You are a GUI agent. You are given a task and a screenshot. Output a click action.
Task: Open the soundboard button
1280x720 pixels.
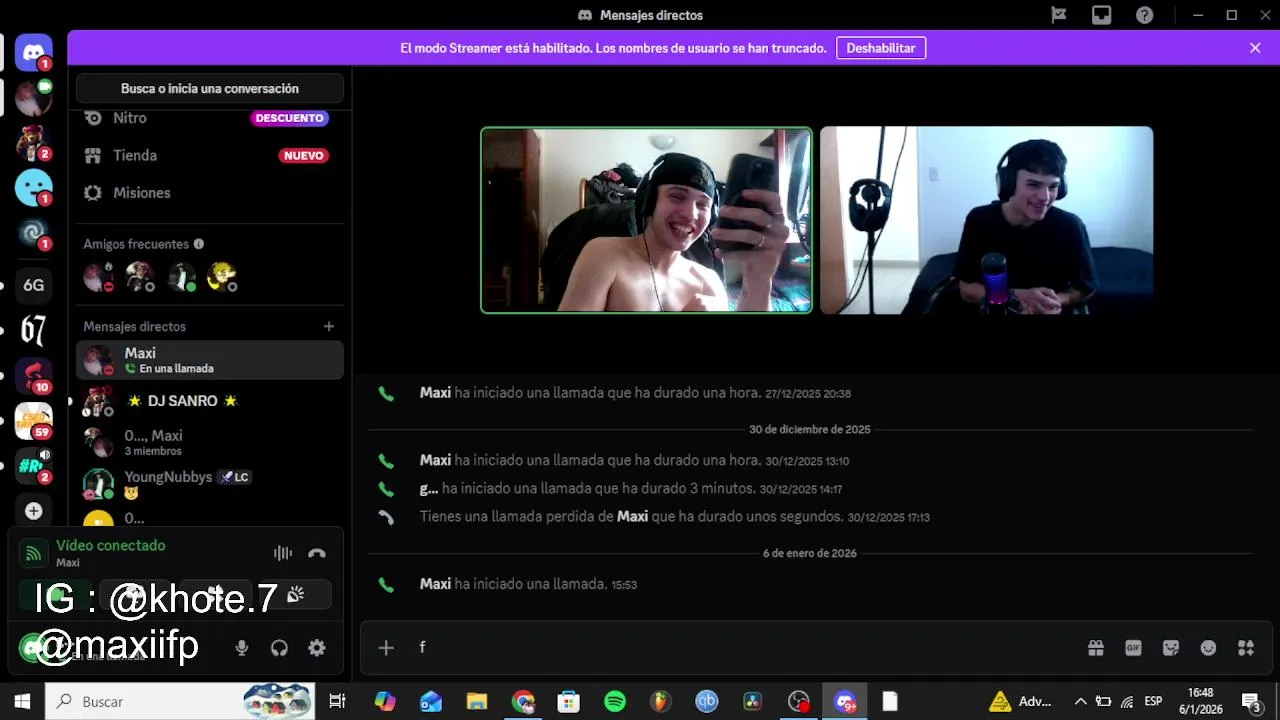point(295,595)
